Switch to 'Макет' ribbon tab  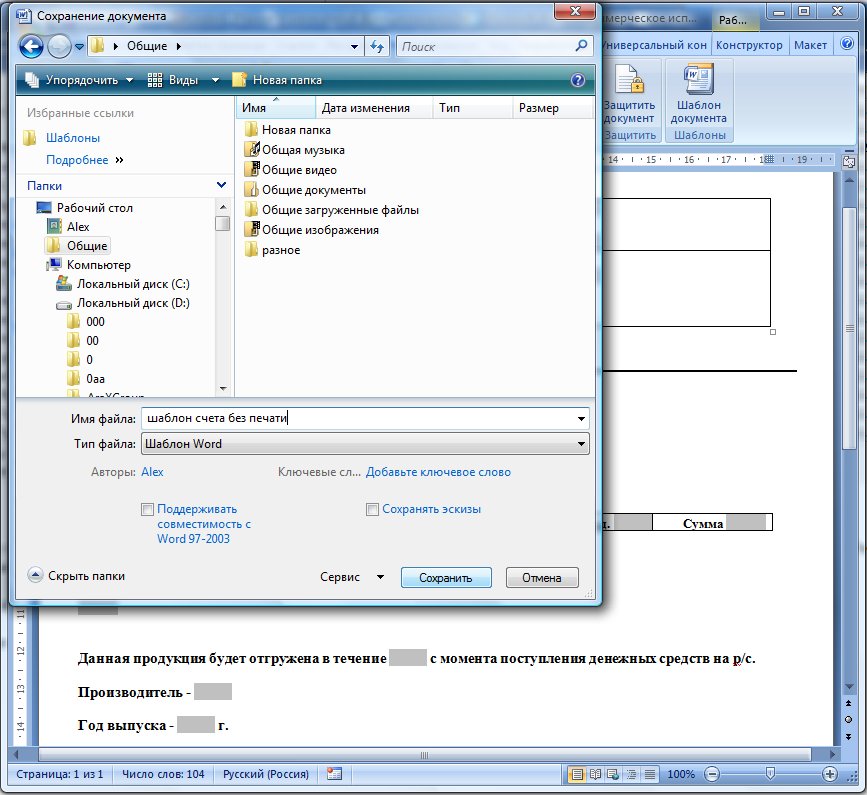click(810, 45)
